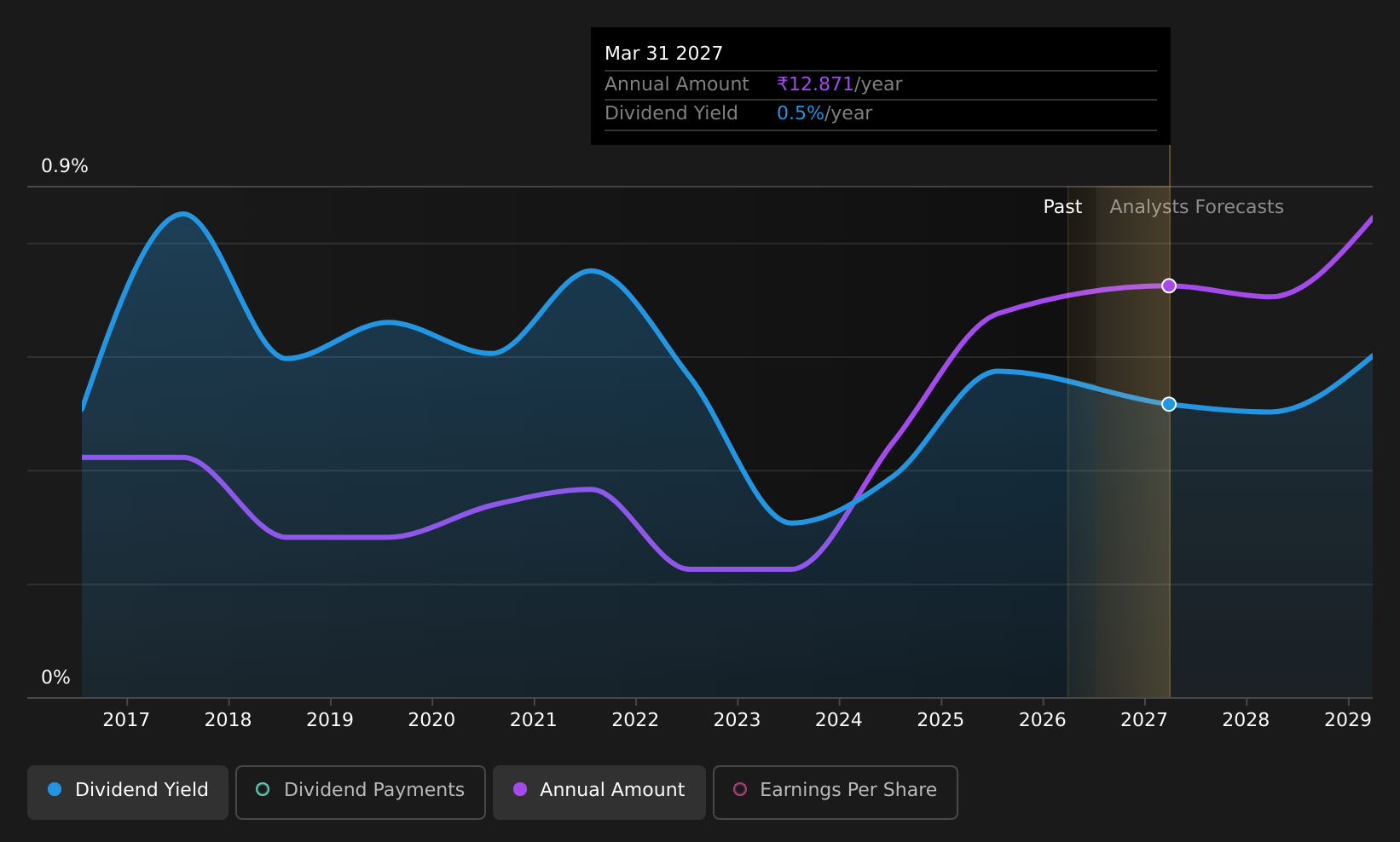Viewport: 1400px width, 842px height.
Task: Select the purple Annual Amount data point marker
Action: pos(1169,285)
